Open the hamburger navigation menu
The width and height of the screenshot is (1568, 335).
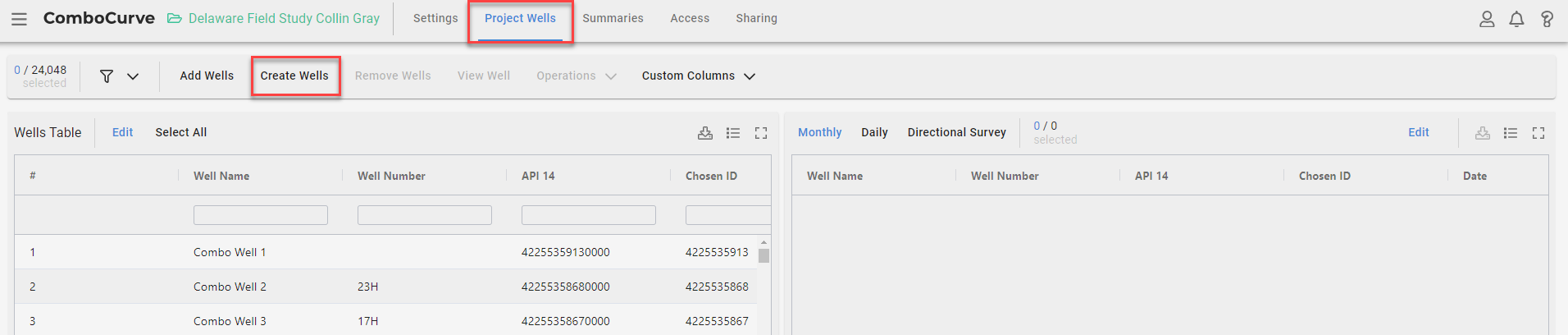tap(19, 19)
